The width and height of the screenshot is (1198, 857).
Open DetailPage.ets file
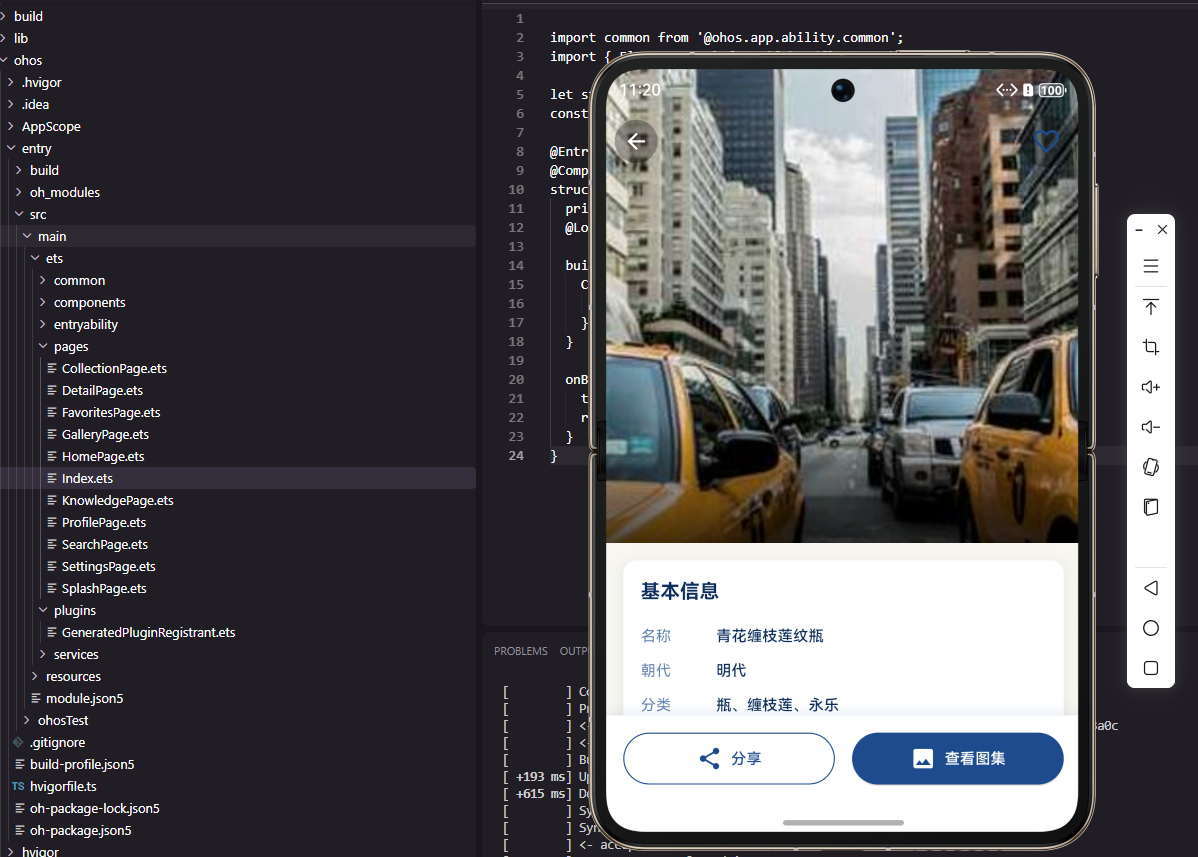click(x=102, y=391)
